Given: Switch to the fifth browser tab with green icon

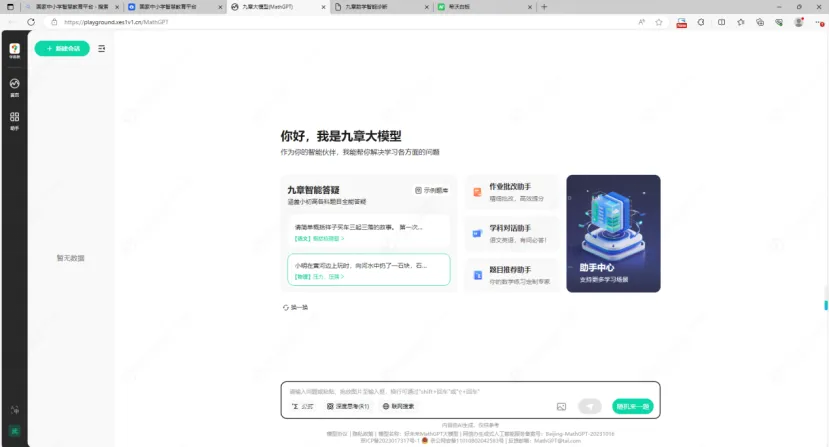Looking at the screenshot, I should pyautogui.click(x=485, y=7).
